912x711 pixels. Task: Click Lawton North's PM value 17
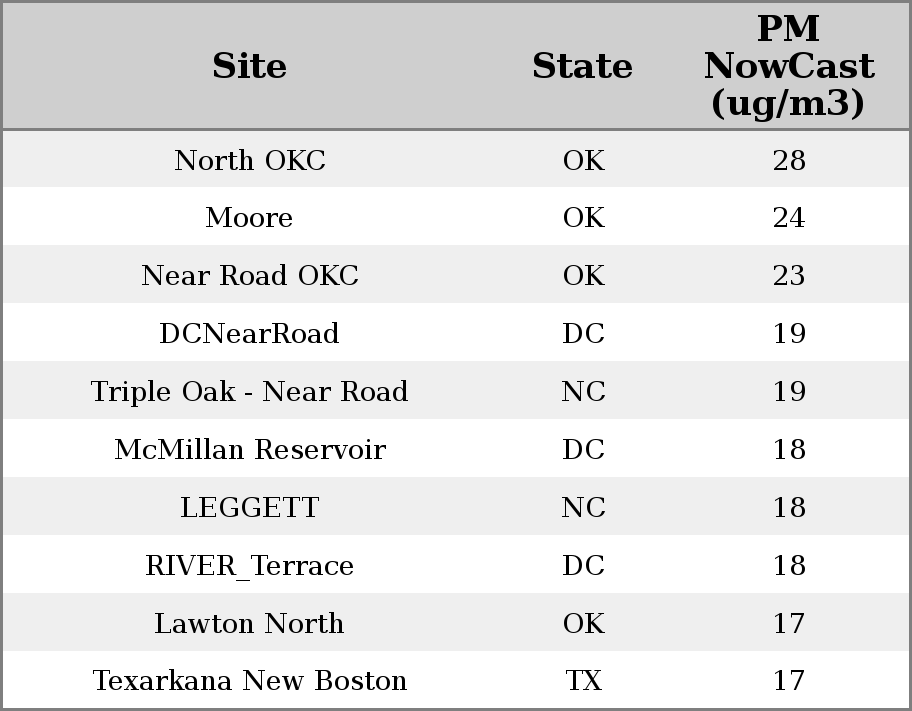788,623
